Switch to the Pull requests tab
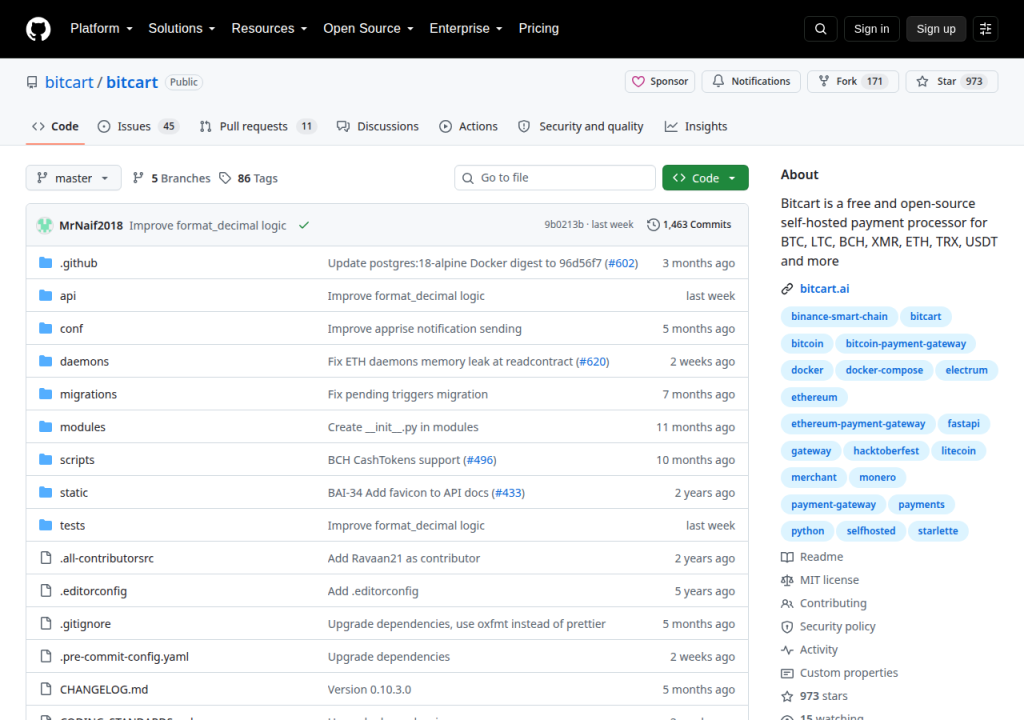 [x=258, y=126]
